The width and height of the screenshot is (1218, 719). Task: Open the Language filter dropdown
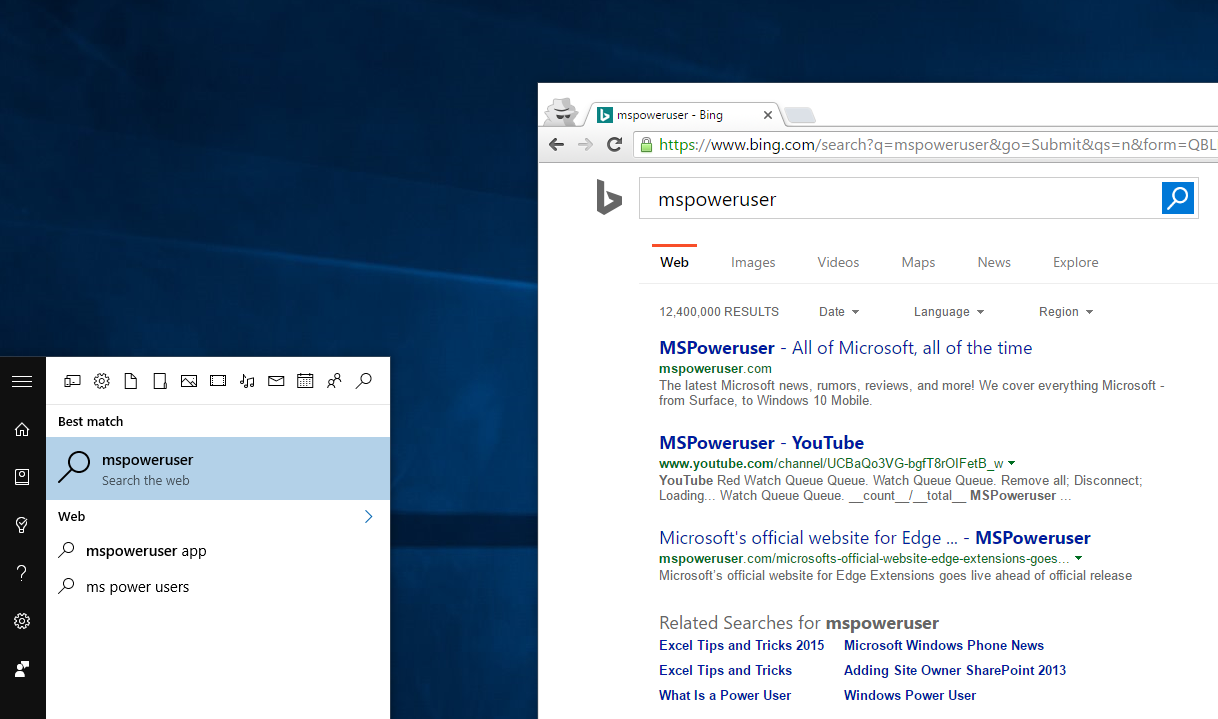tap(949, 312)
